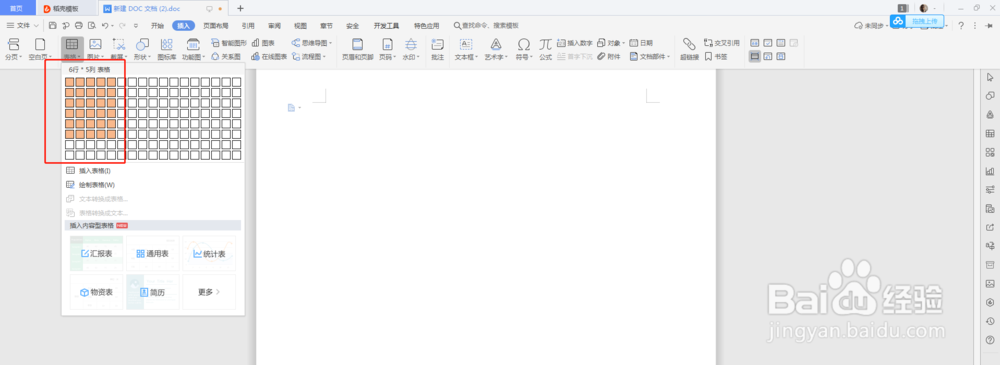Click the 符号 omega symbol icon
Screen dimensions: 1000x365
pos(524,44)
